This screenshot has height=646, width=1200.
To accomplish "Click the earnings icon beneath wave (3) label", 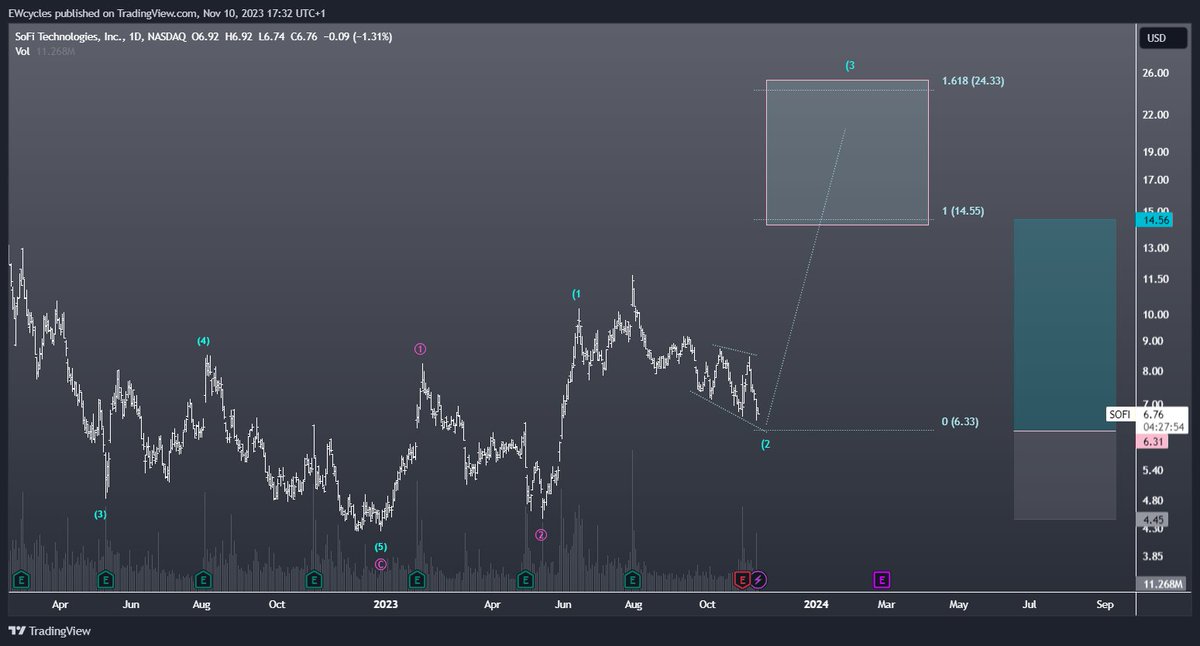I will [x=106, y=579].
